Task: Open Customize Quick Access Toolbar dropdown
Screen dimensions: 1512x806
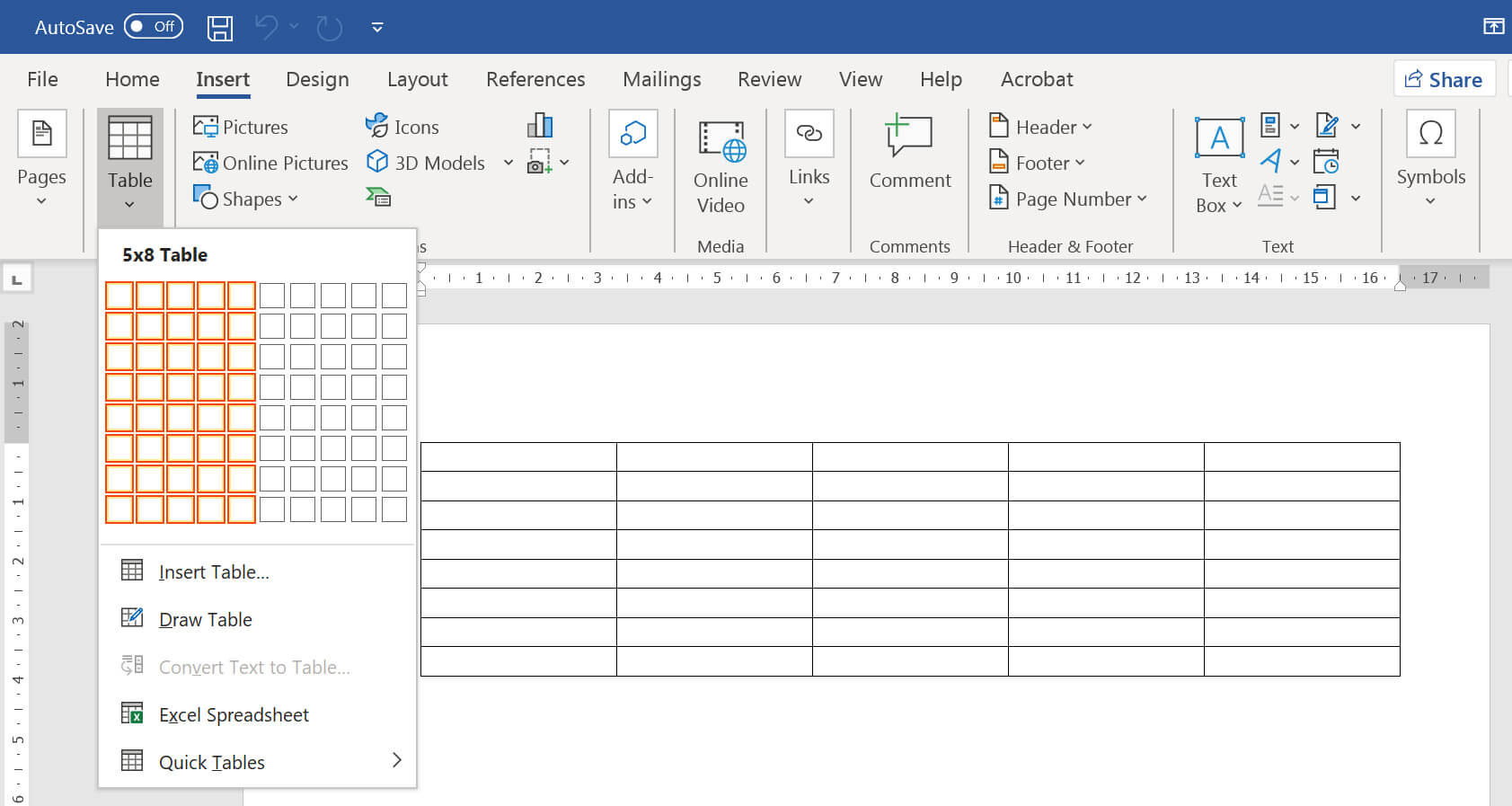Action: (377, 28)
